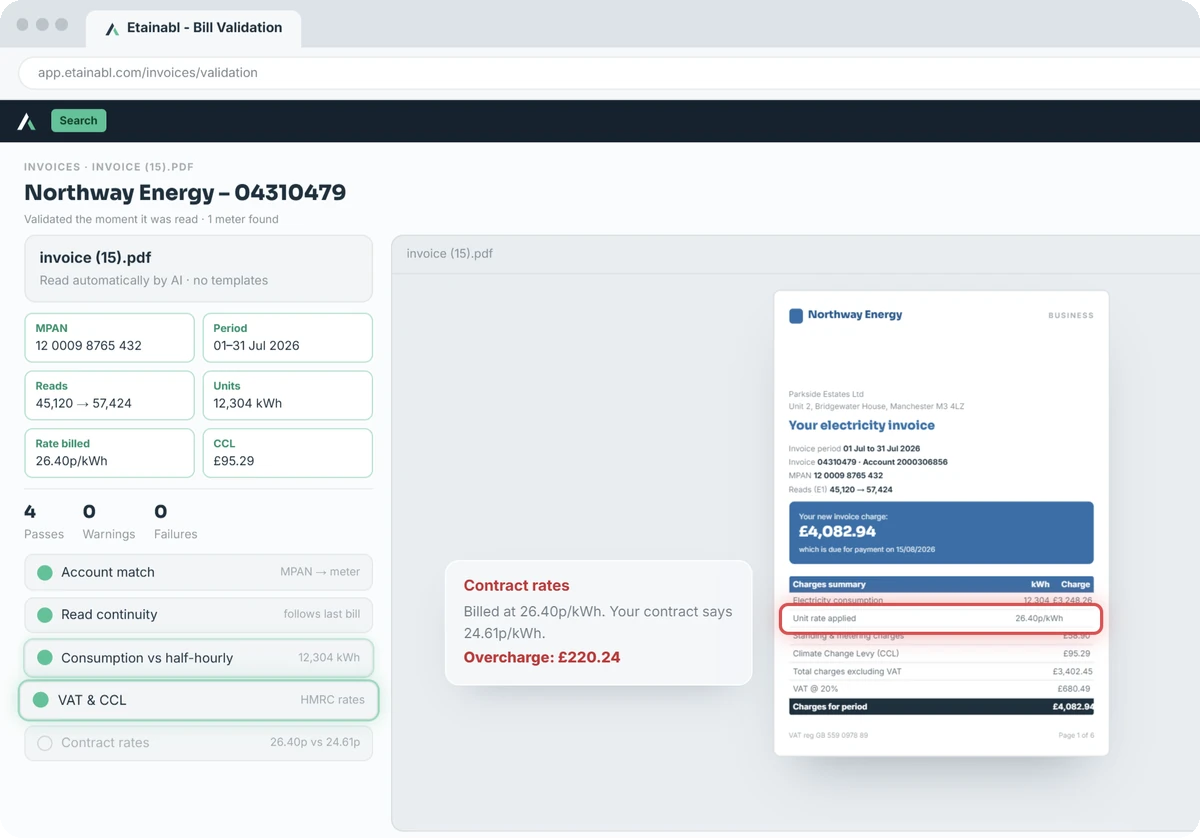Click the Etainabl logo in the dark navigation bar

(x=27, y=121)
